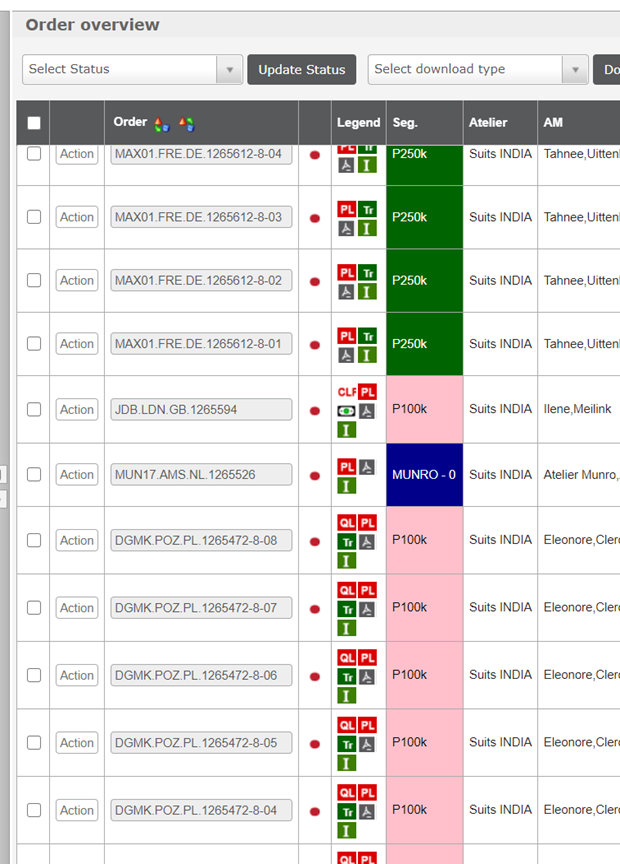This screenshot has height=864, width=620.
Task: Select checkbox for order MUN17.AMS.NL.1265526
Action: click(x=34, y=474)
